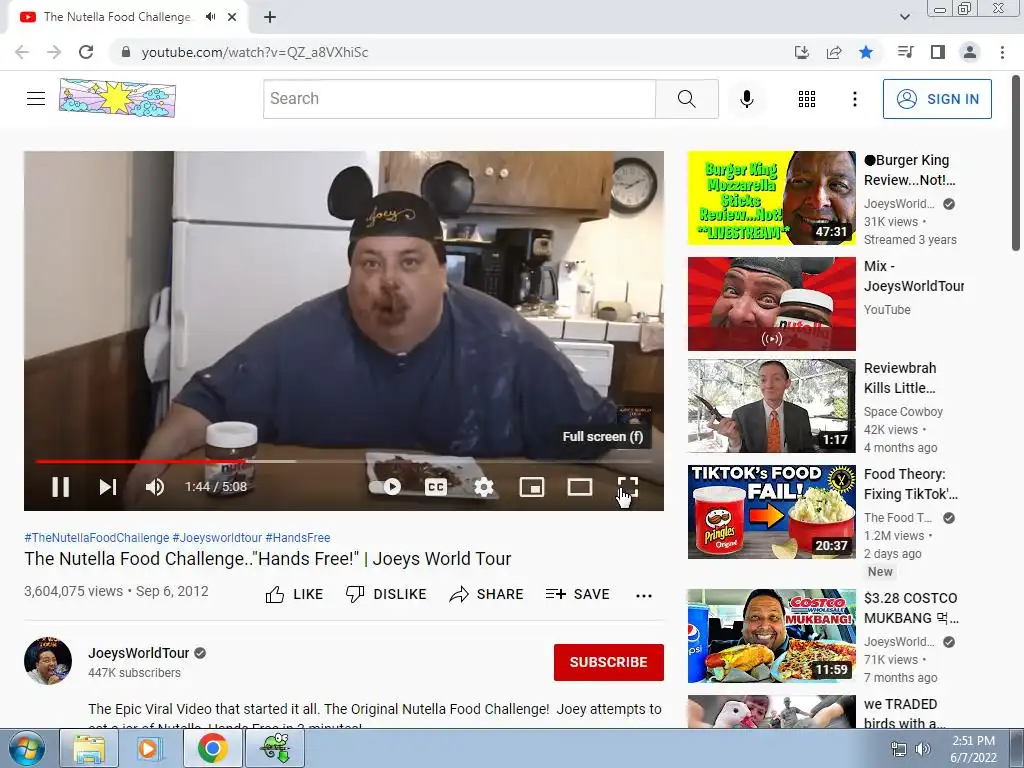The image size is (1024, 768).
Task: Open 'Food Theory: Fixing TikTok' title
Action: coord(910,484)
